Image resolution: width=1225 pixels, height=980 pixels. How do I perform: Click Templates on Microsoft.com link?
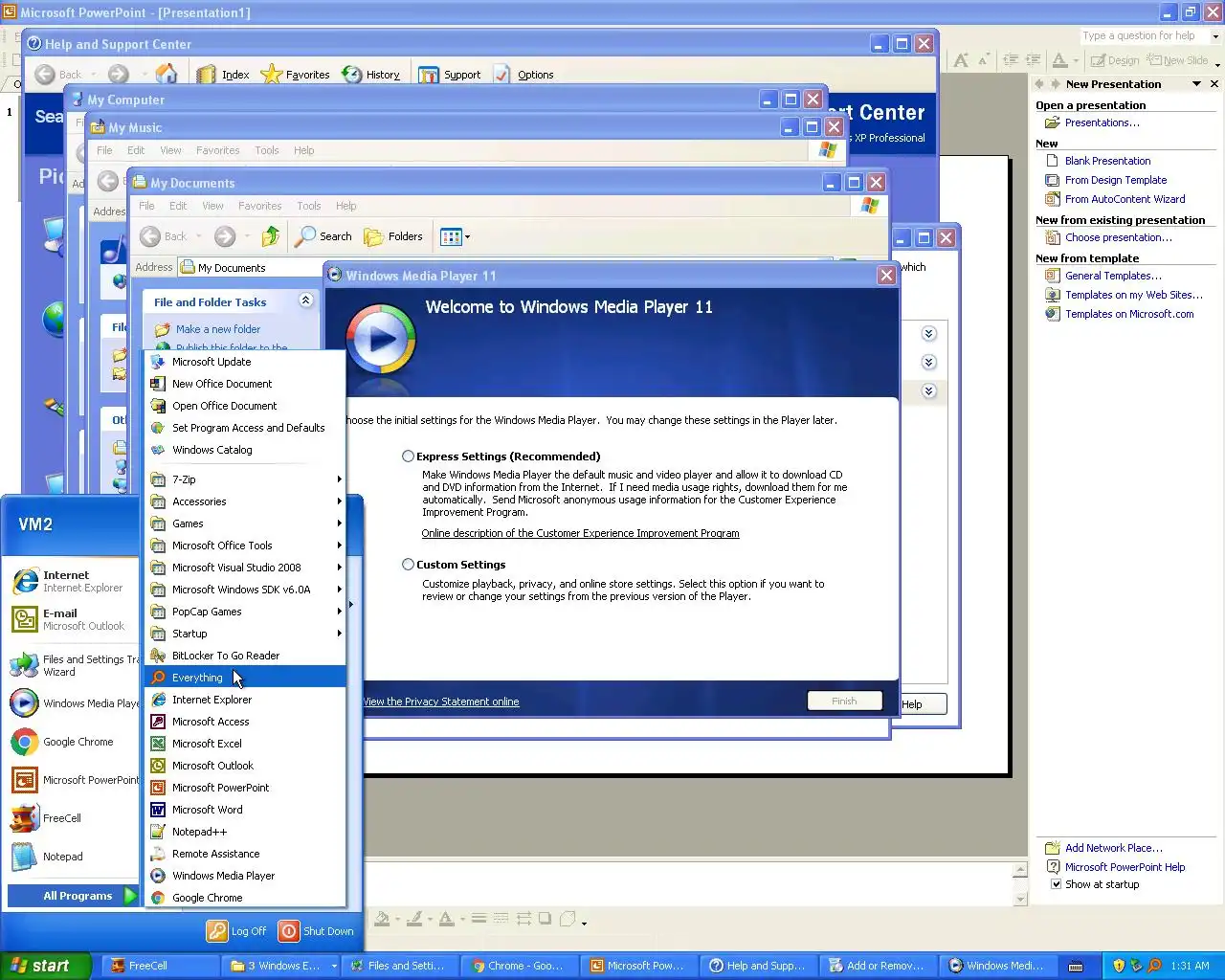click(1129, 314)
